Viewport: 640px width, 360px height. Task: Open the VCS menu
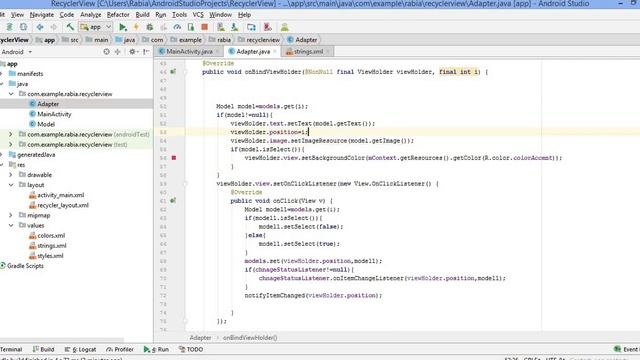198,15
